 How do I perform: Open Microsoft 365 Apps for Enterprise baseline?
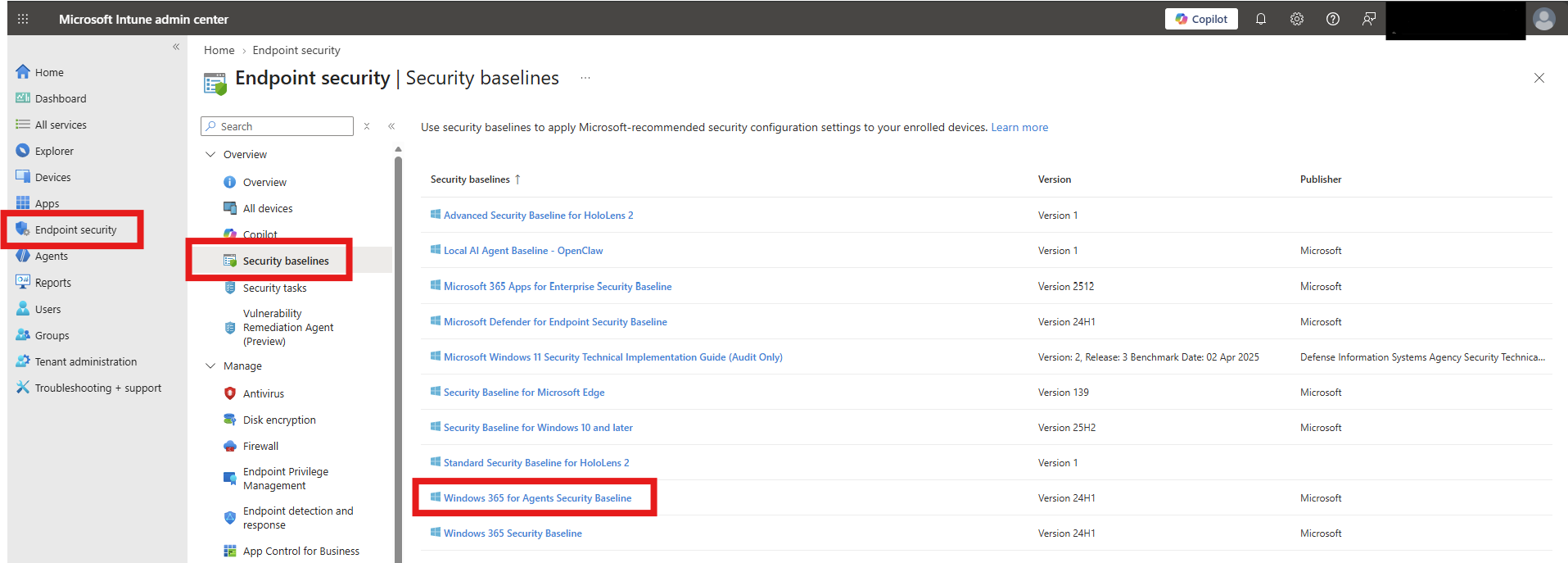pyautogui.click(x=558, y=286)
